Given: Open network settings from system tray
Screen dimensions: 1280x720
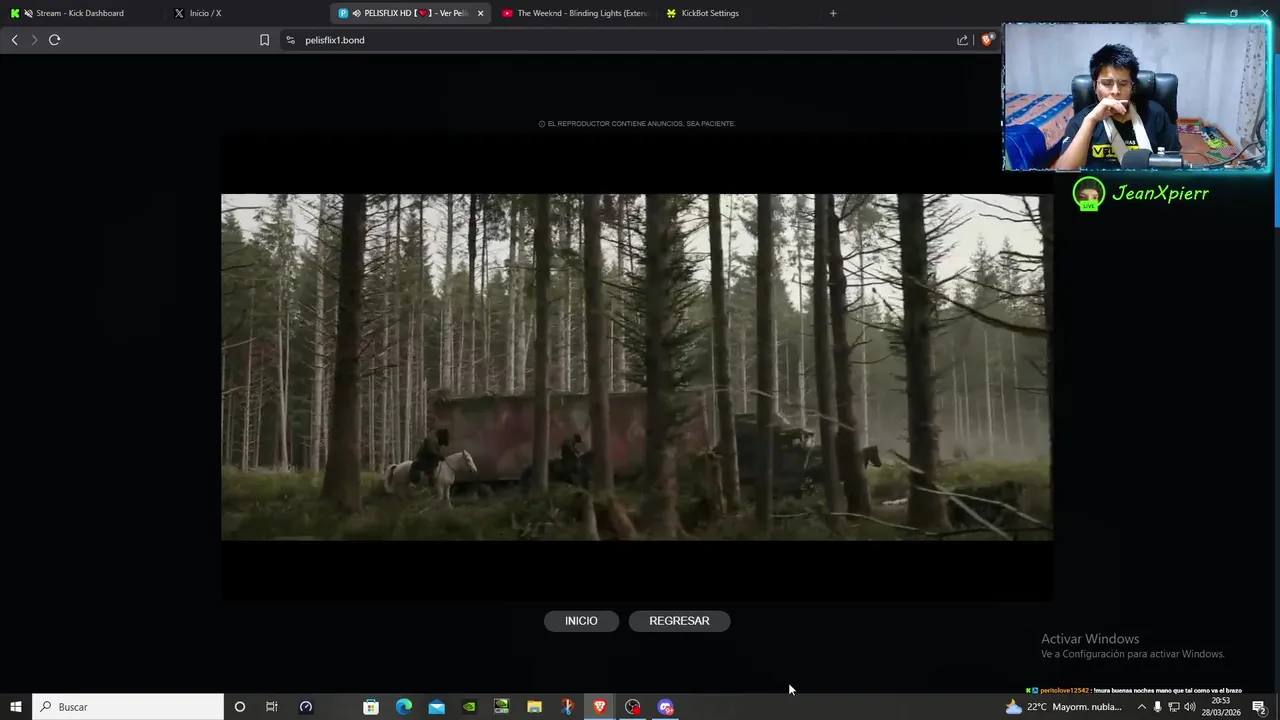Looking at the screenshot, I should click(x=1173, y=707).
